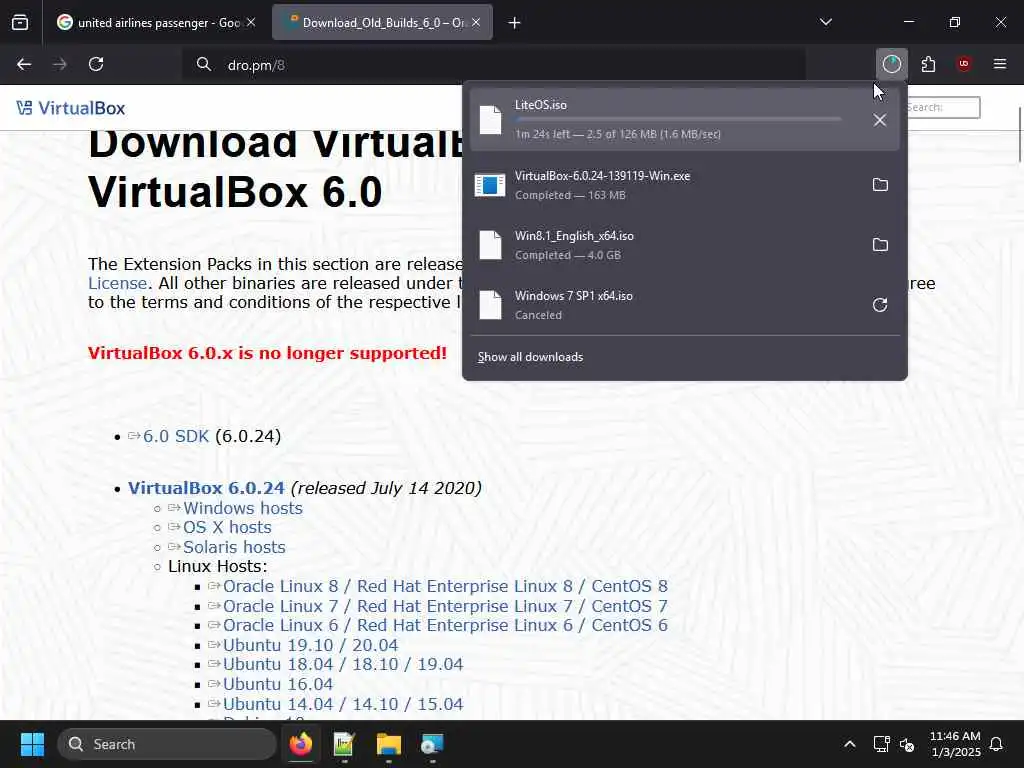The width and height of the screenshot is (1024, 768).
Task: Open Oracle Linux 8 / CentOS 8 link
Action: 445,586
